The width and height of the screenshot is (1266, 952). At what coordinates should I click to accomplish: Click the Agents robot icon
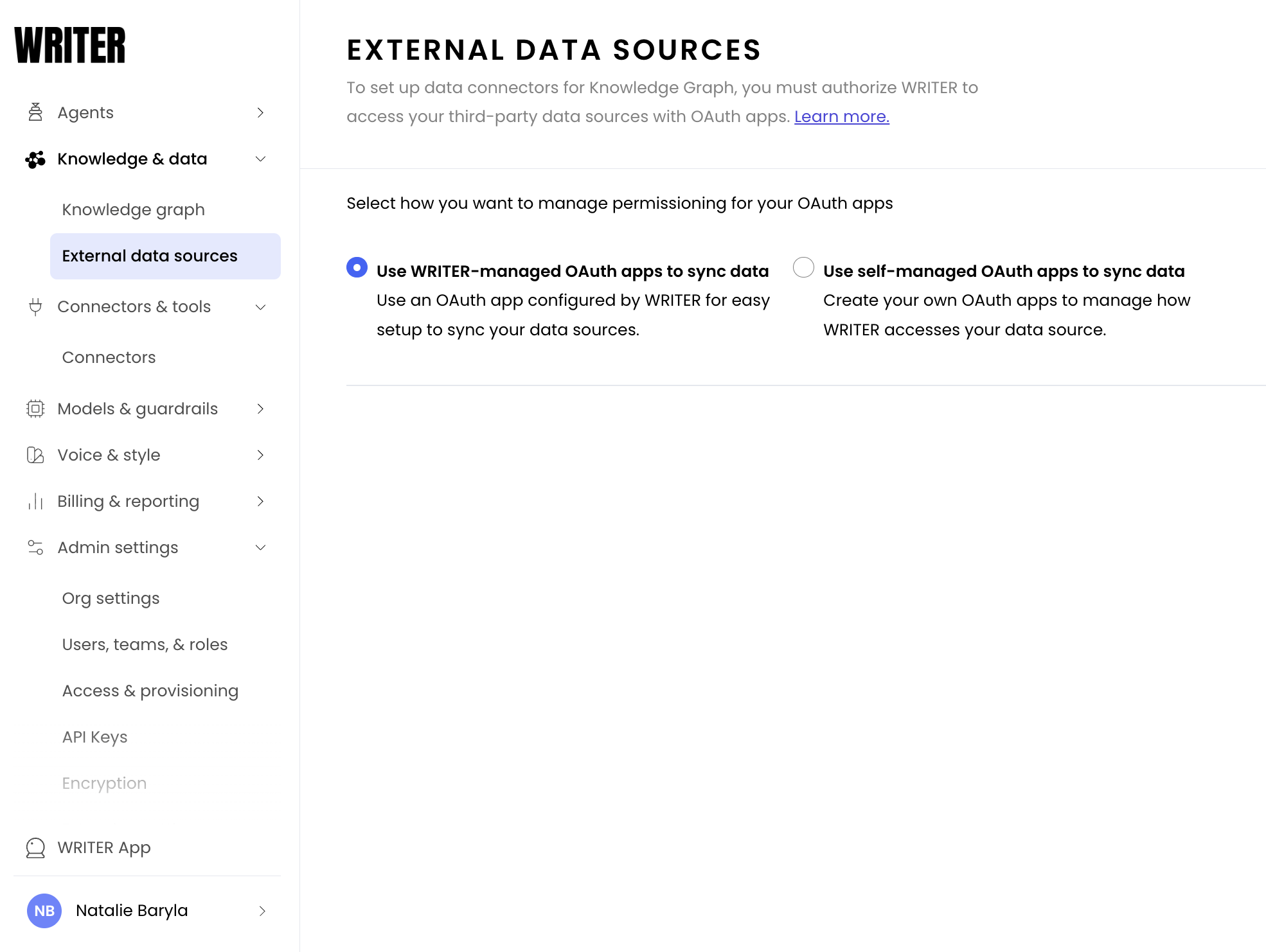click(35, 112)
